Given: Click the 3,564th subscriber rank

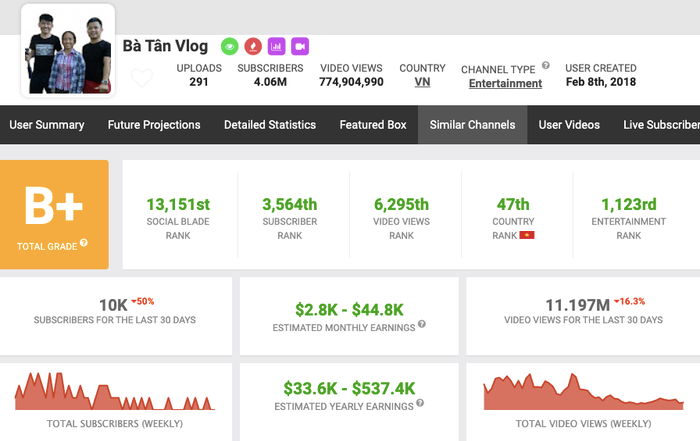Looking at the screenshot, I should pyautogui.click(x=290, y=204).
